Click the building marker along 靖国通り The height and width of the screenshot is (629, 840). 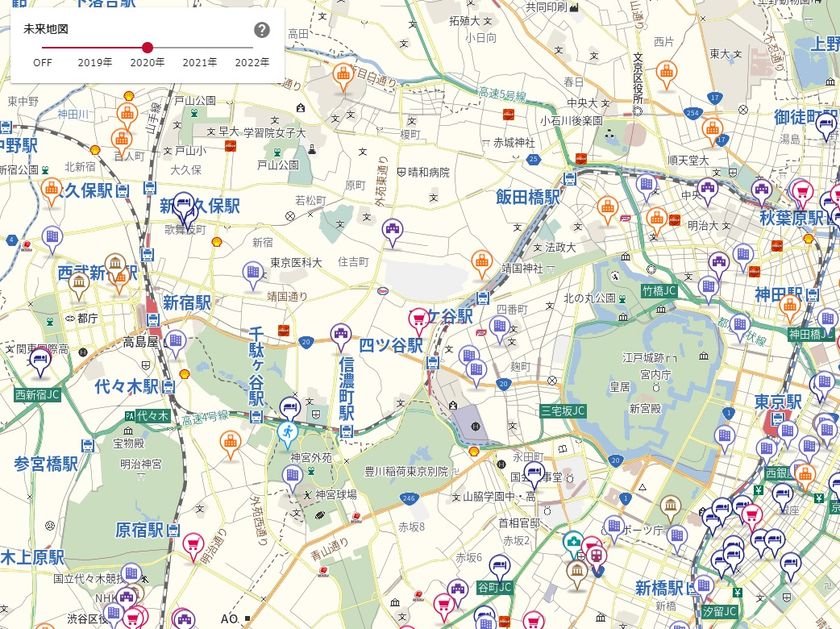pos(252,270)
